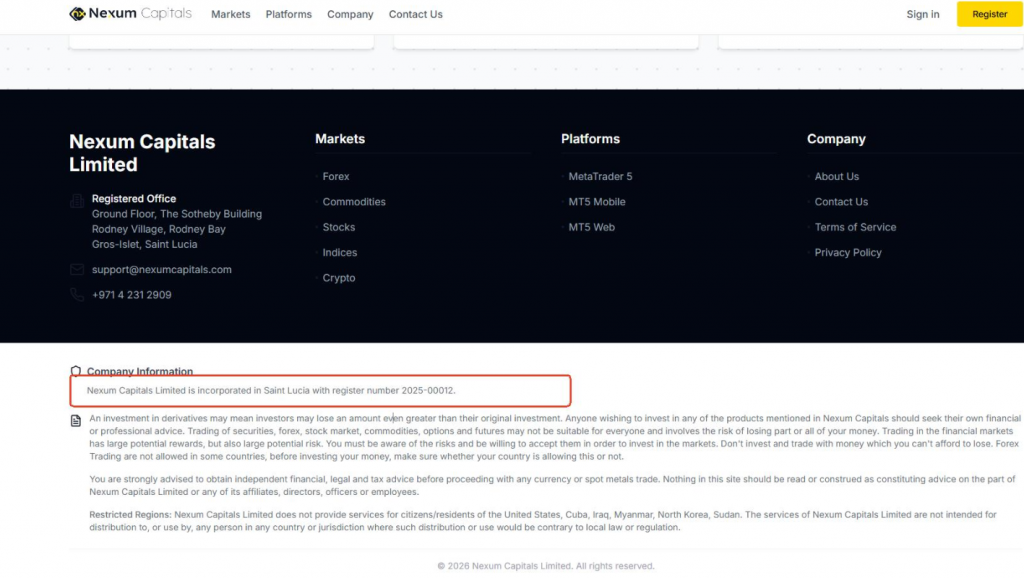Click the Registered Office label
1024x578 pixels.
134,199
